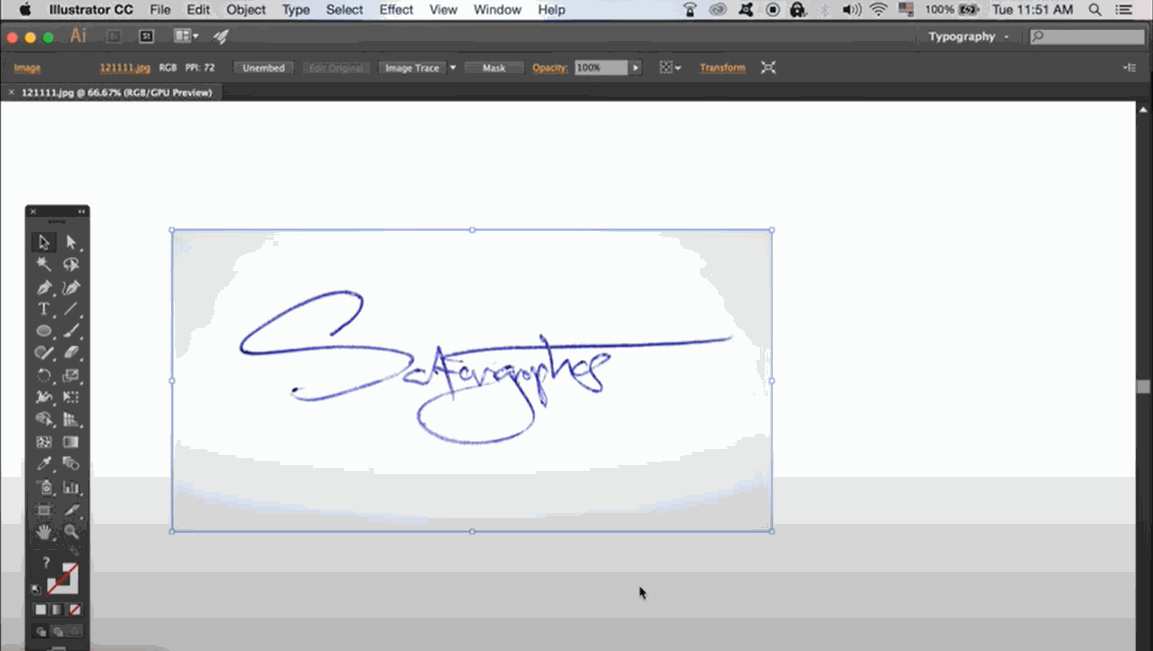
Task: Select the Direct Selection tool
Action: tap(71, 242)
